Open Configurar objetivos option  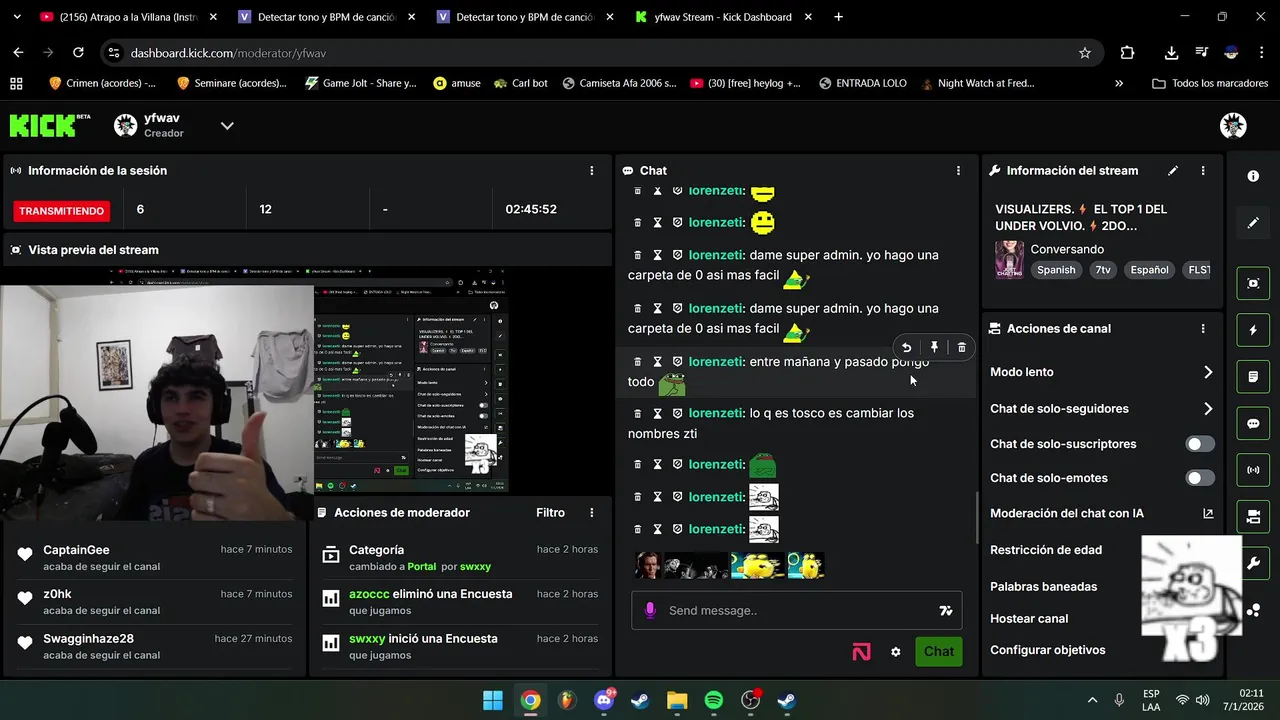tap(1048, 650)
